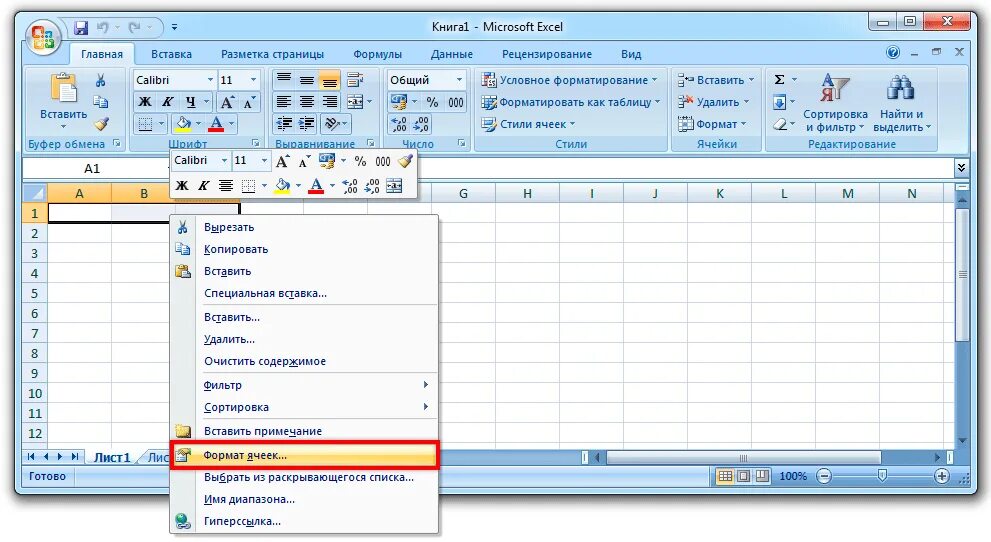Click ribbon thousands separator 000 button
This screenshot has width=991, height=542.
tap(456, 102)
